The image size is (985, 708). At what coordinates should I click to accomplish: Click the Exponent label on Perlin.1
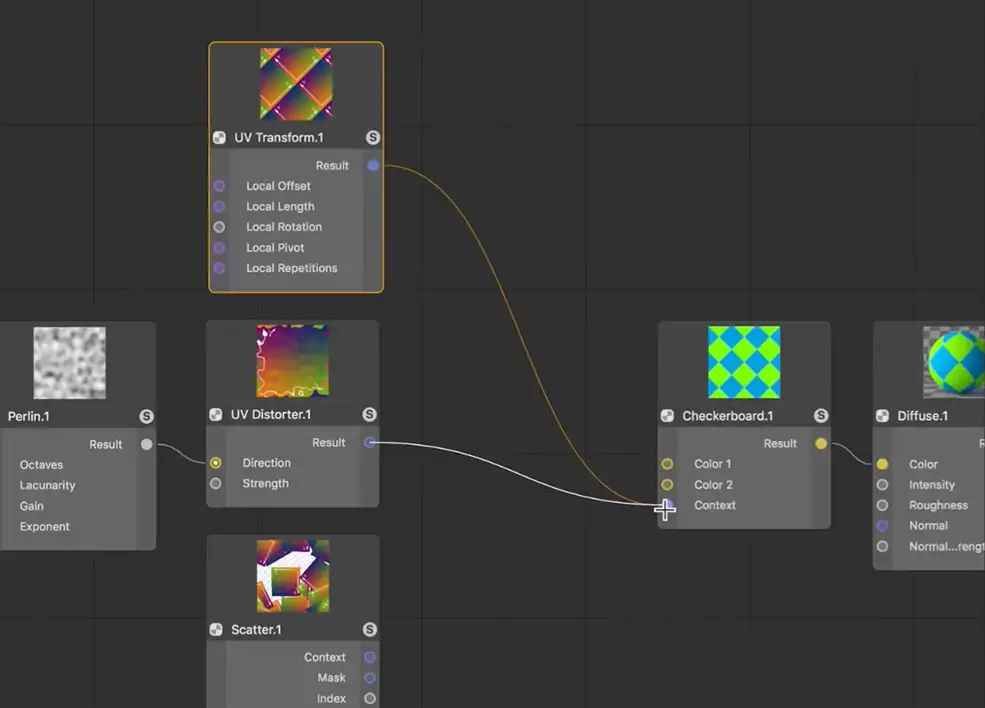coord(44,526)
